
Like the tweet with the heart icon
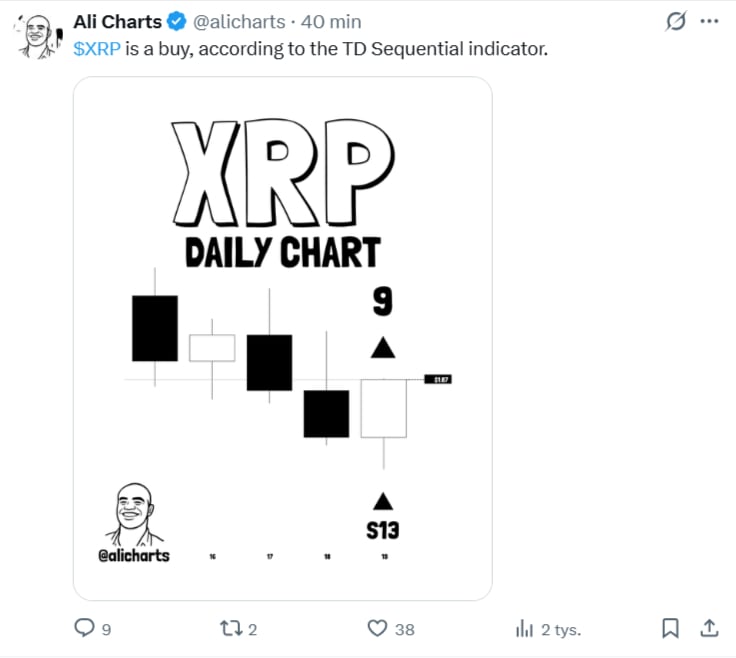tap(377, 629)
